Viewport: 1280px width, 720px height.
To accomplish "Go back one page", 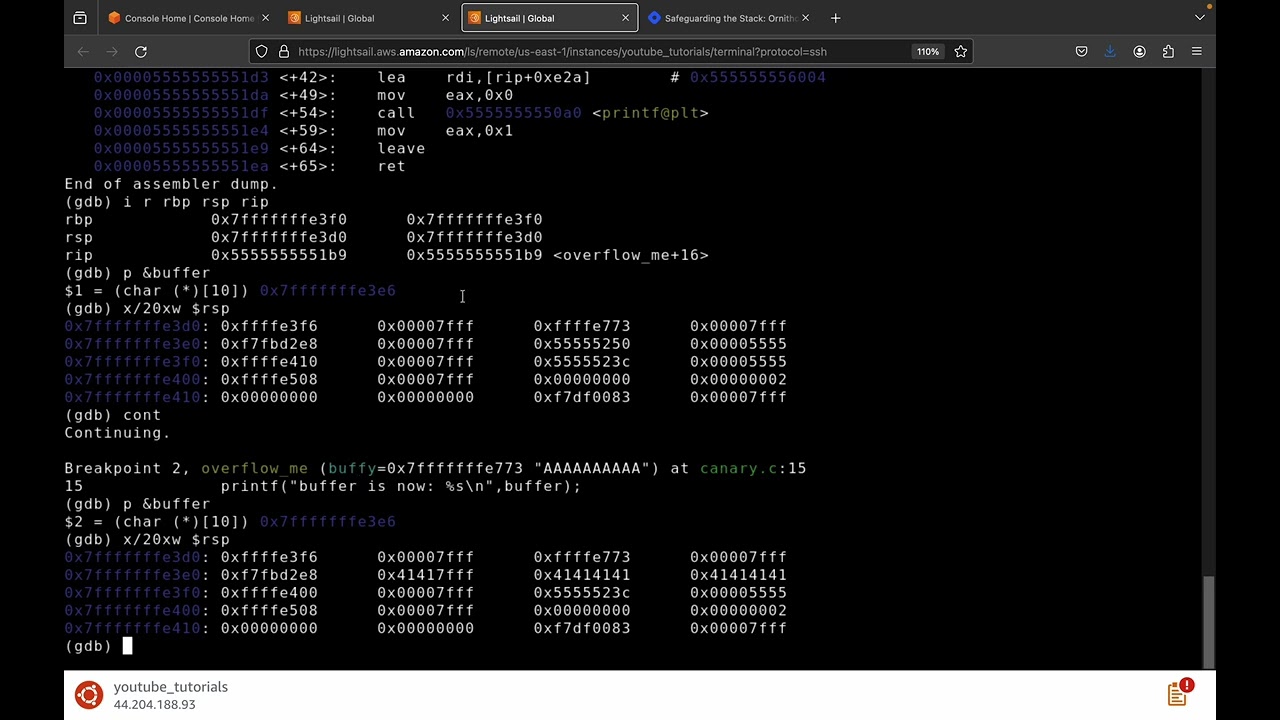I will point(83,52).
